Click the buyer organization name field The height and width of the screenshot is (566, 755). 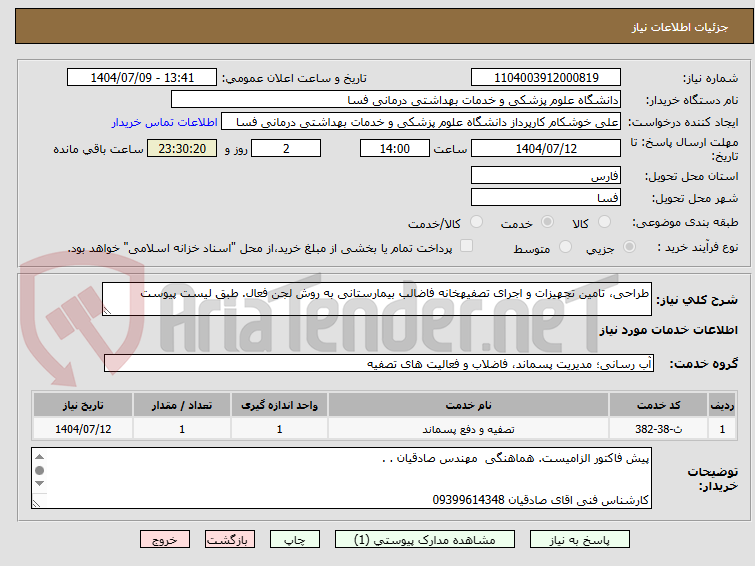click(x=396, y=100)
